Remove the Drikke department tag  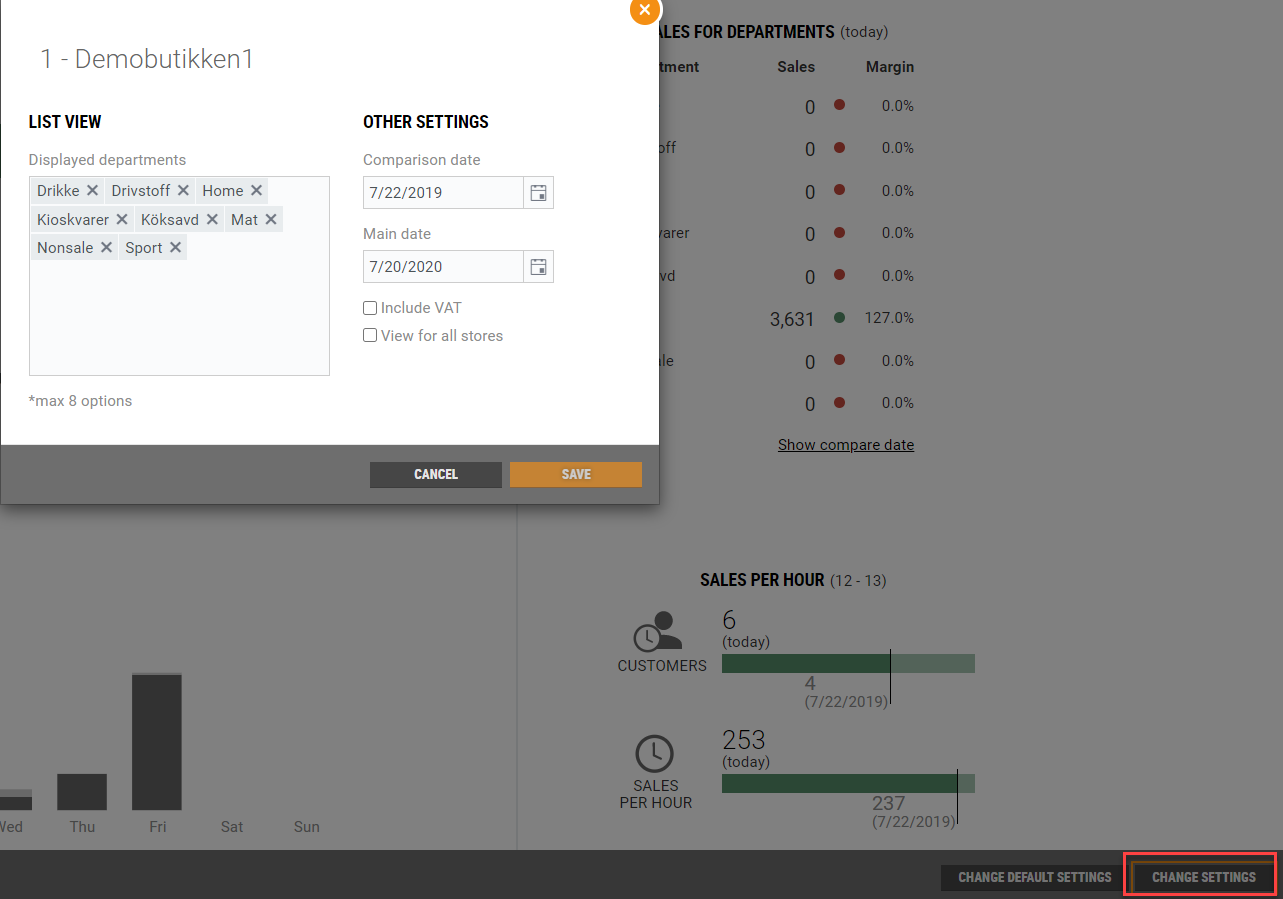click(x=92, y=191)
